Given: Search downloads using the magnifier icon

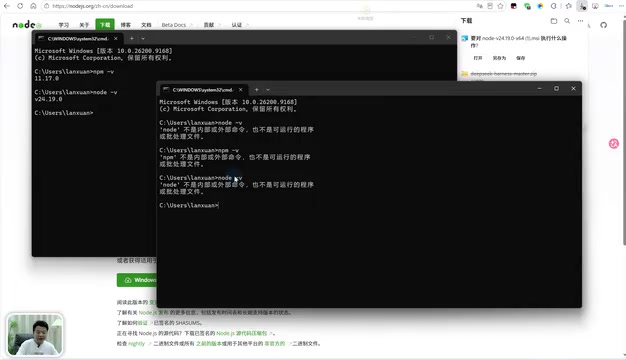Looking at the screenshot, I should [567, 21].
